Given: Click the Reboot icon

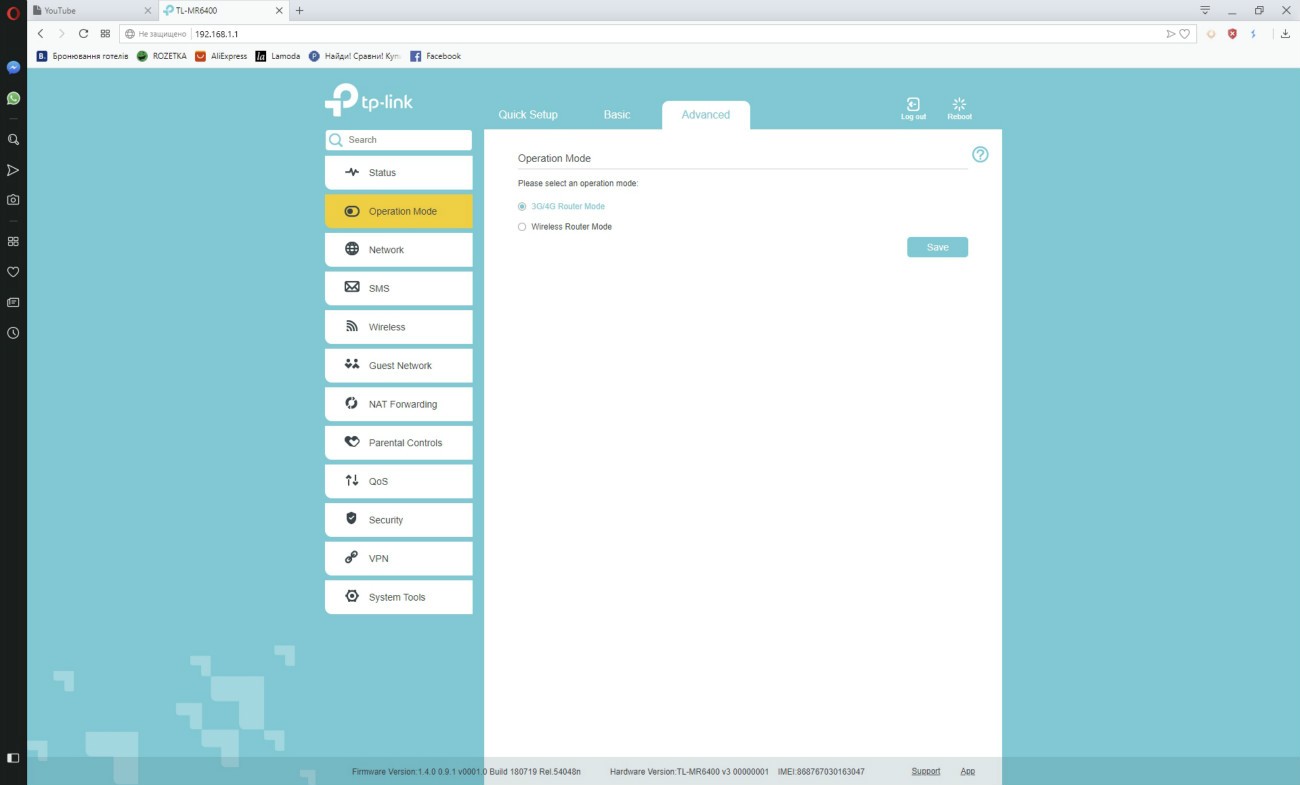Looking at the screenshot, I should tap(959, 105).
